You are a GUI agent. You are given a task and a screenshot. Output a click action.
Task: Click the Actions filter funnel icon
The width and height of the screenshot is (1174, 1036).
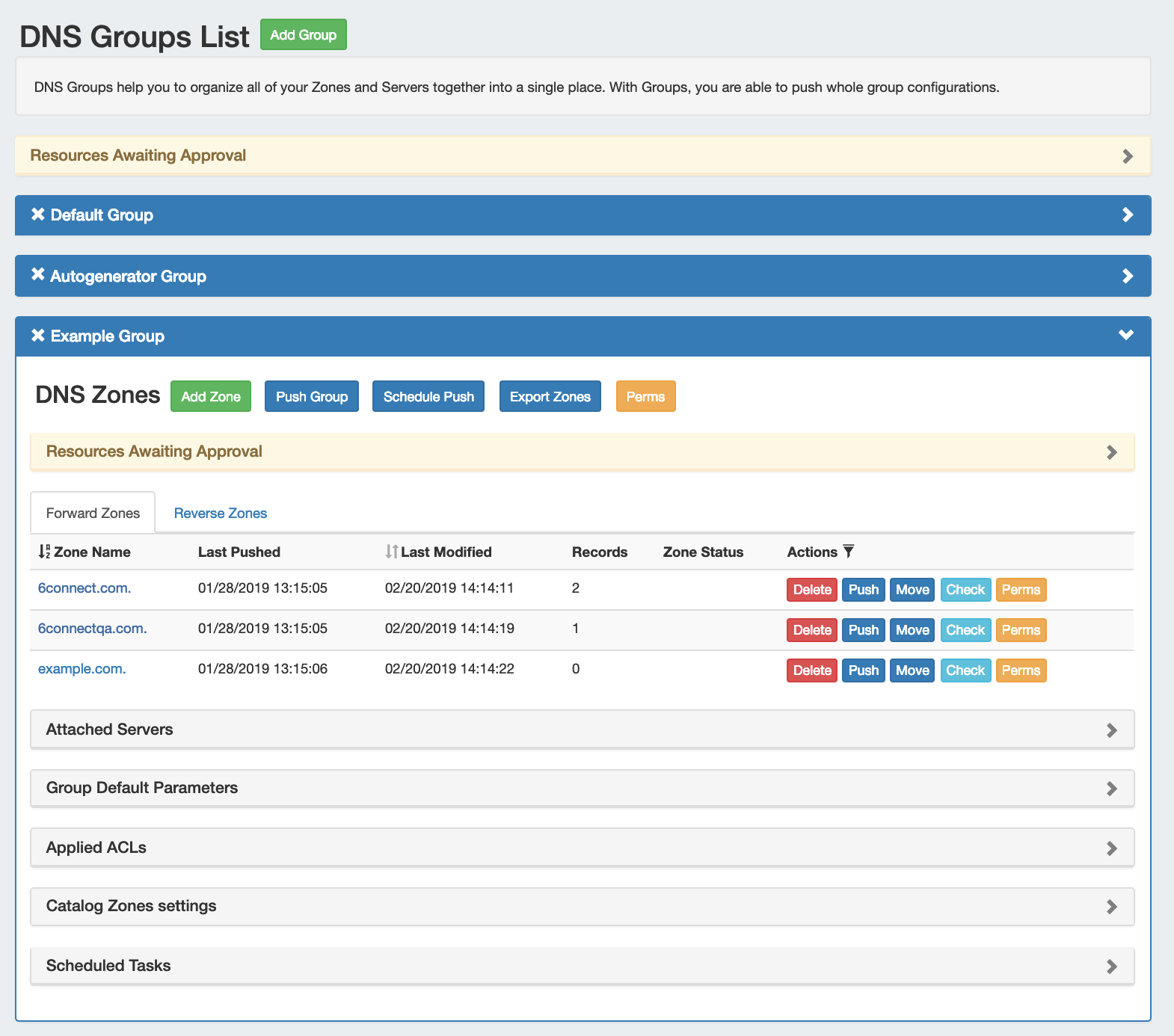tap(848, 552)
